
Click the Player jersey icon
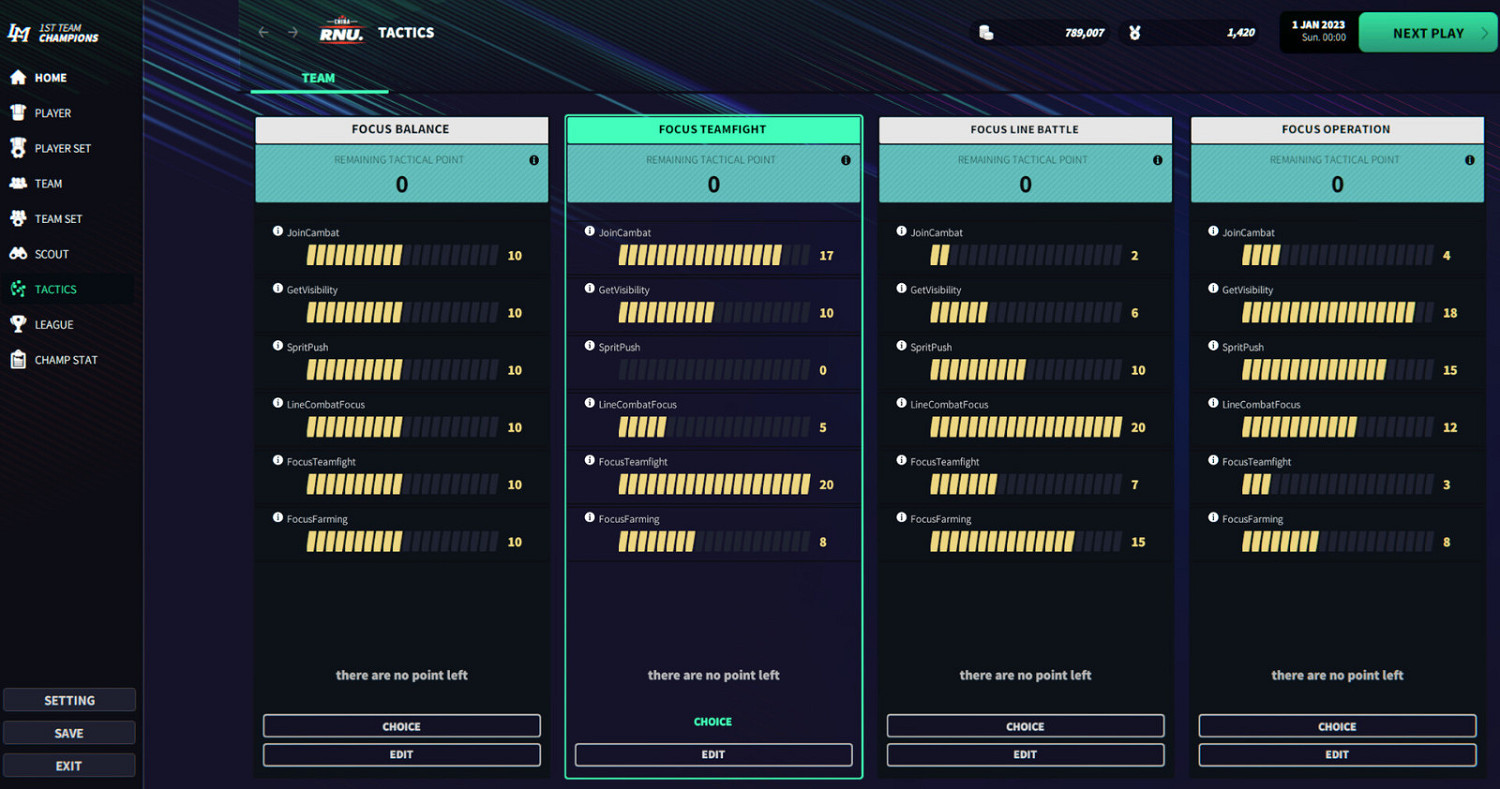[x=17, y=113]
